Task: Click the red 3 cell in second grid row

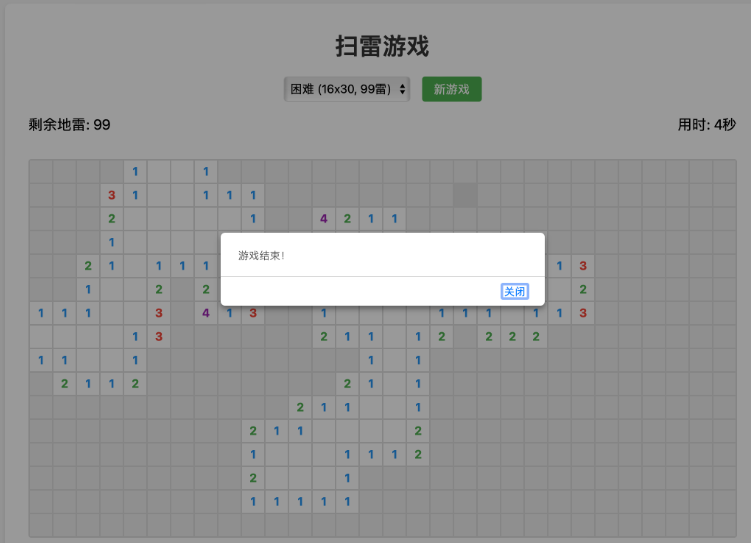Action: click(112, 195)
